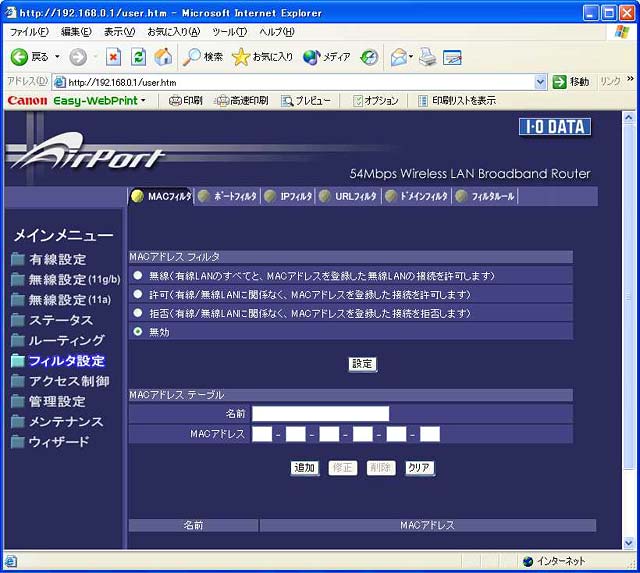The image size is (640, 573).
Task: Click the Print printer icon
Action: (427, 57)
